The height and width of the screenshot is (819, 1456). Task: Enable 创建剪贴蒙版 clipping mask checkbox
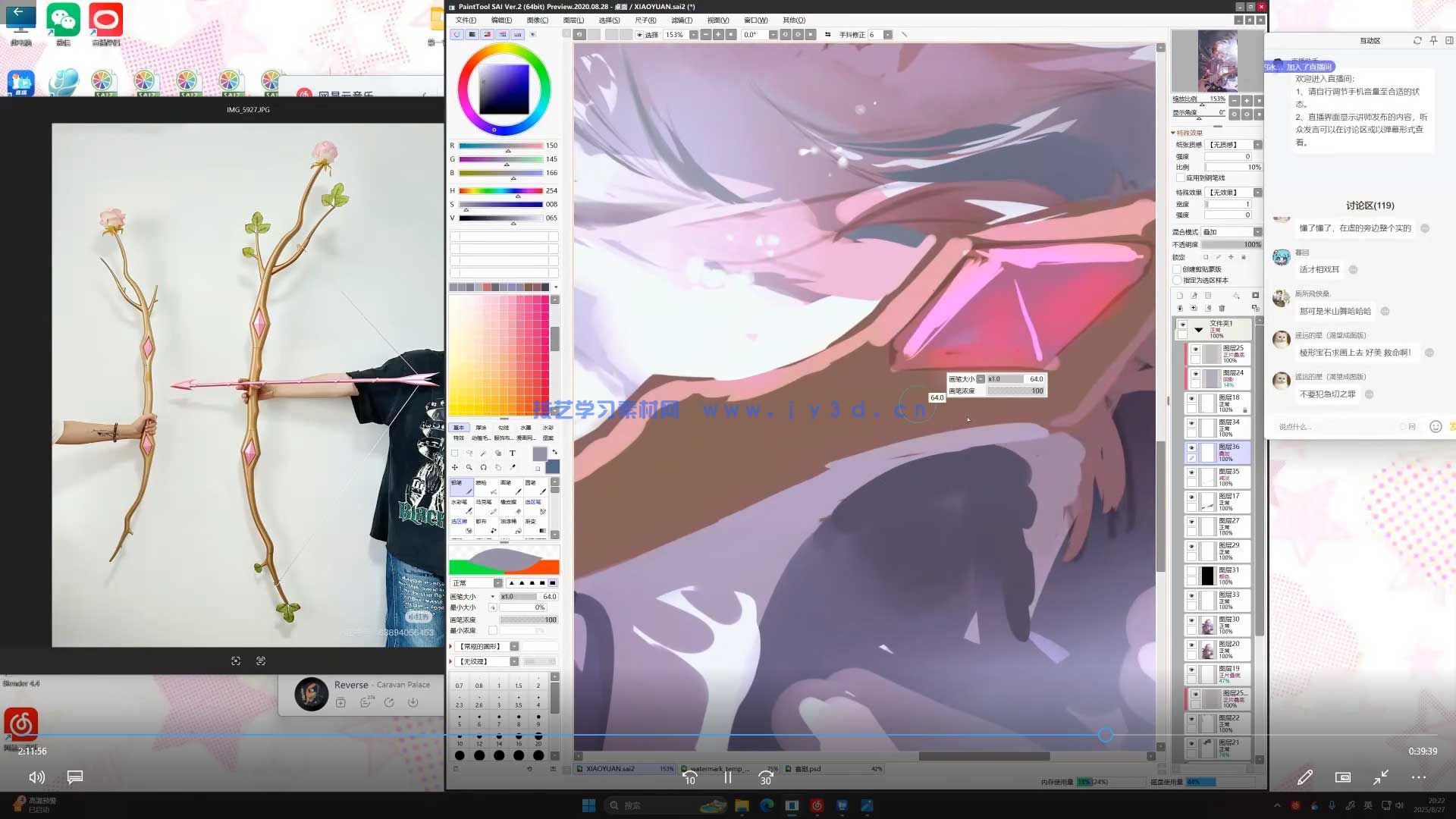(x=1178, y=269)
